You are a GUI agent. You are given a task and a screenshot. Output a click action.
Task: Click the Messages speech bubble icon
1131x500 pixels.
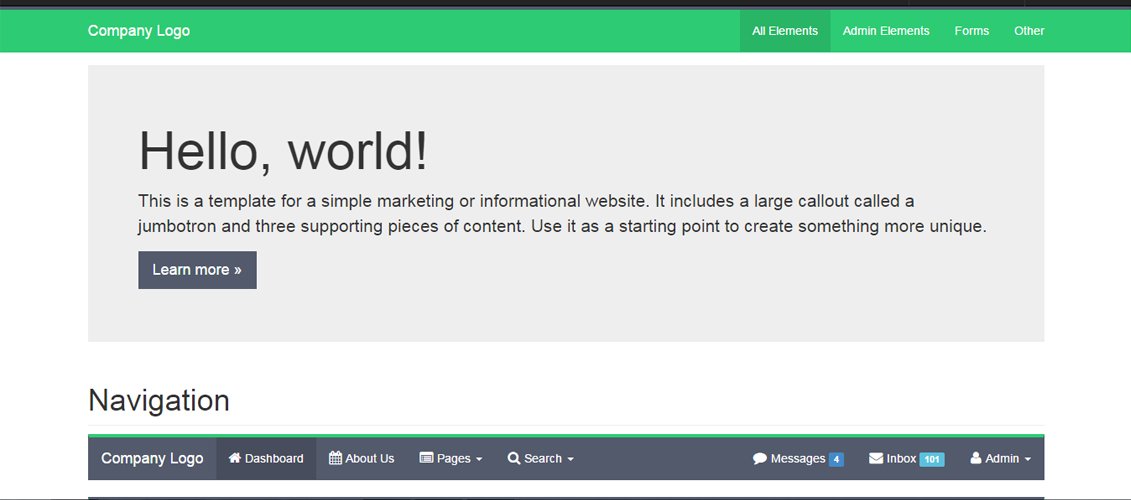tap(760, 458)
